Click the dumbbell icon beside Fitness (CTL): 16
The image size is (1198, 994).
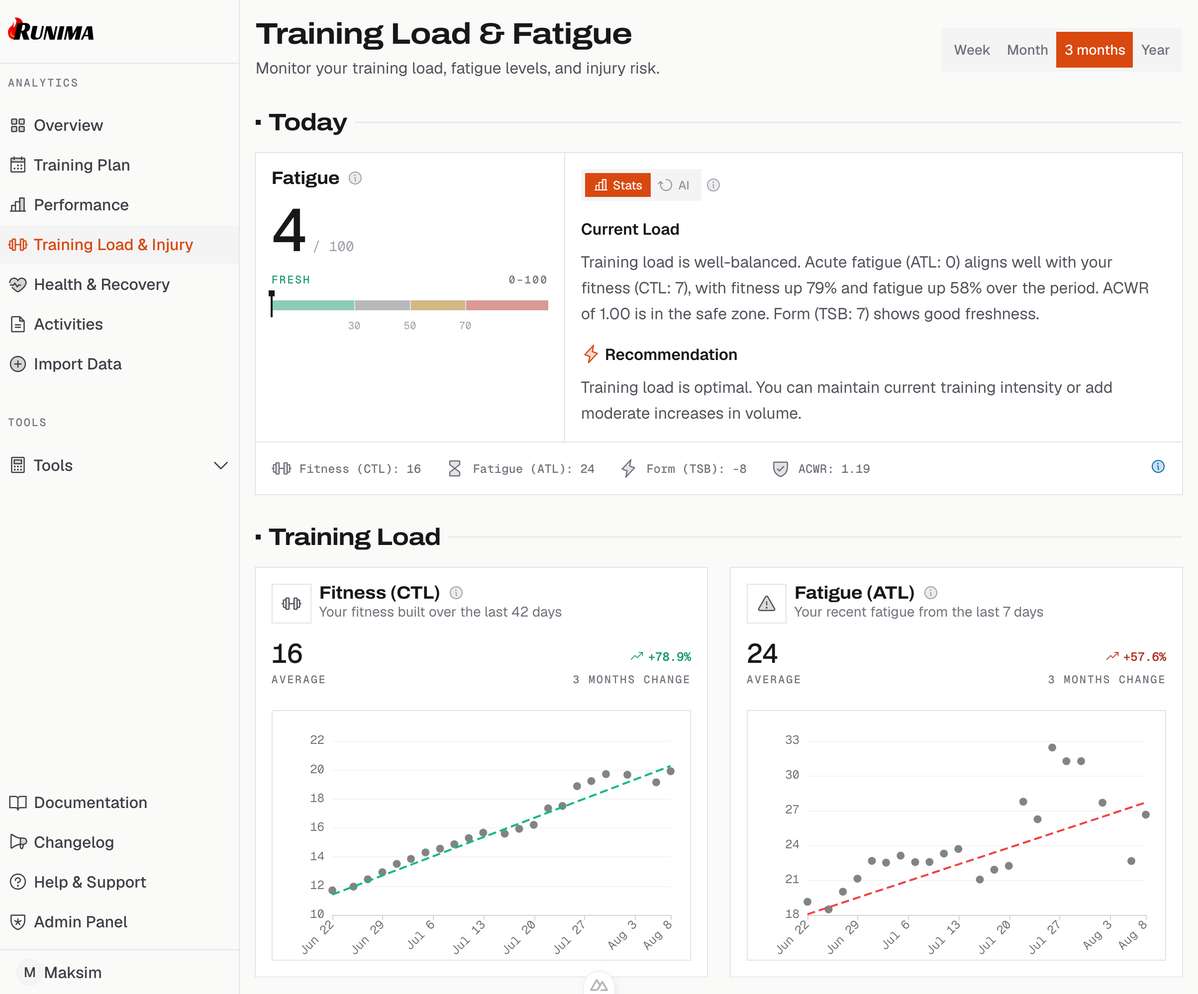[x=281, y=468]
